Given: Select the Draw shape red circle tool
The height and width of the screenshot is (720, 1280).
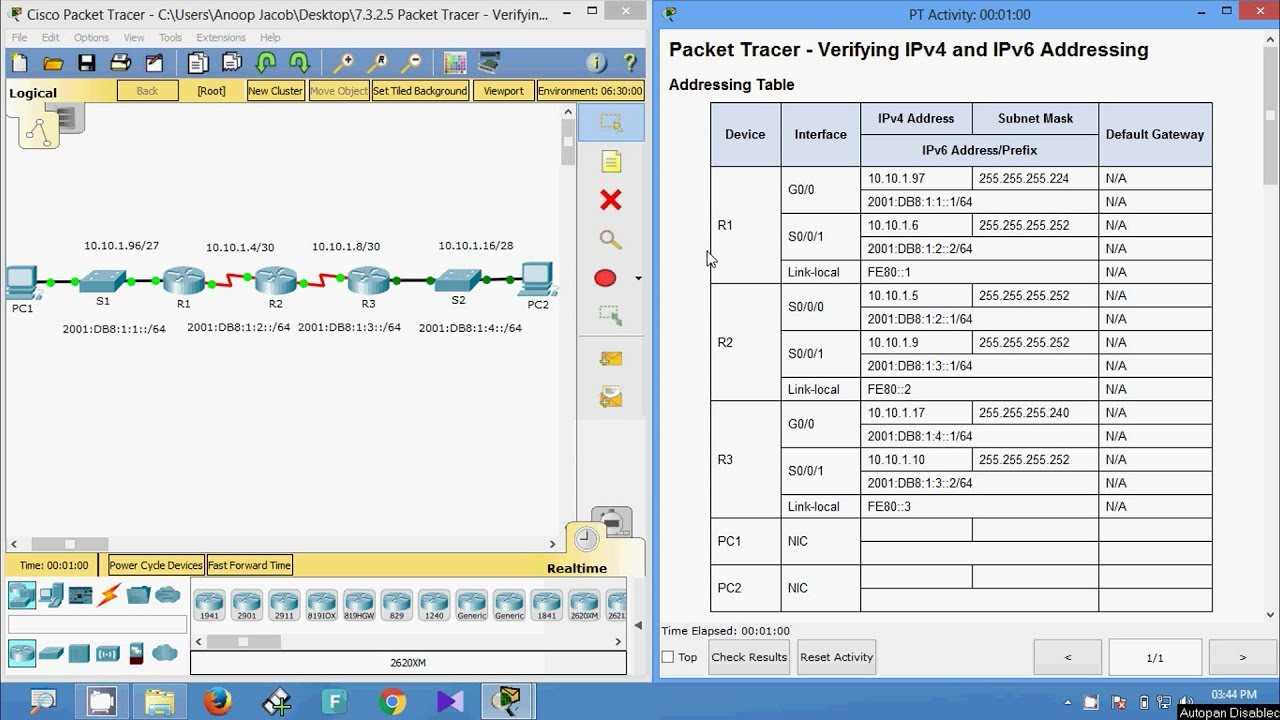Looking at the screenshot, I should pos(605,278).
